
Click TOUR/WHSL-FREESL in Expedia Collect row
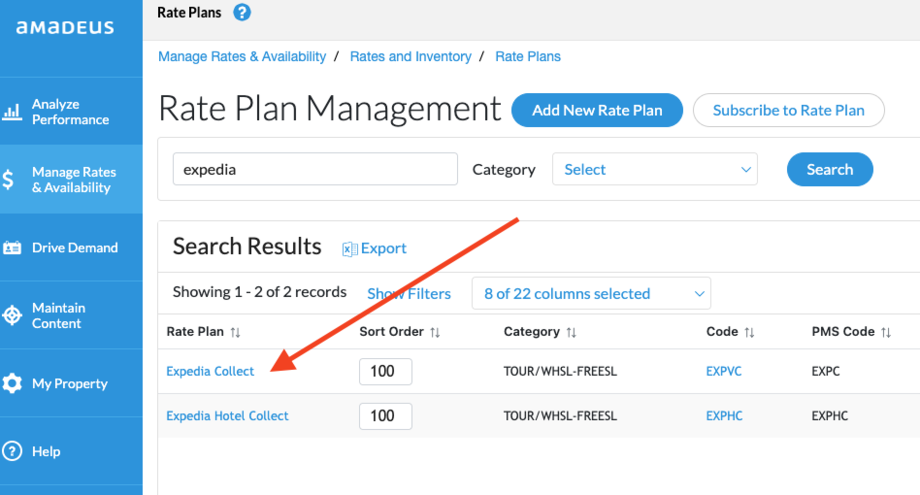tap(560, 371)
